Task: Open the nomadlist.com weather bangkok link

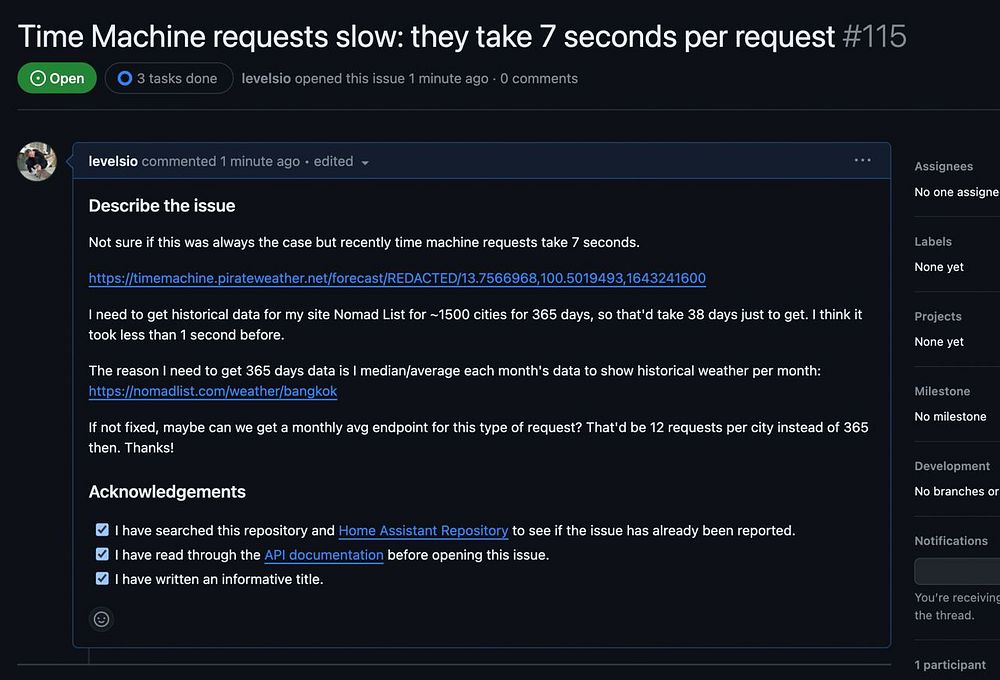Action: pos(213,391)
